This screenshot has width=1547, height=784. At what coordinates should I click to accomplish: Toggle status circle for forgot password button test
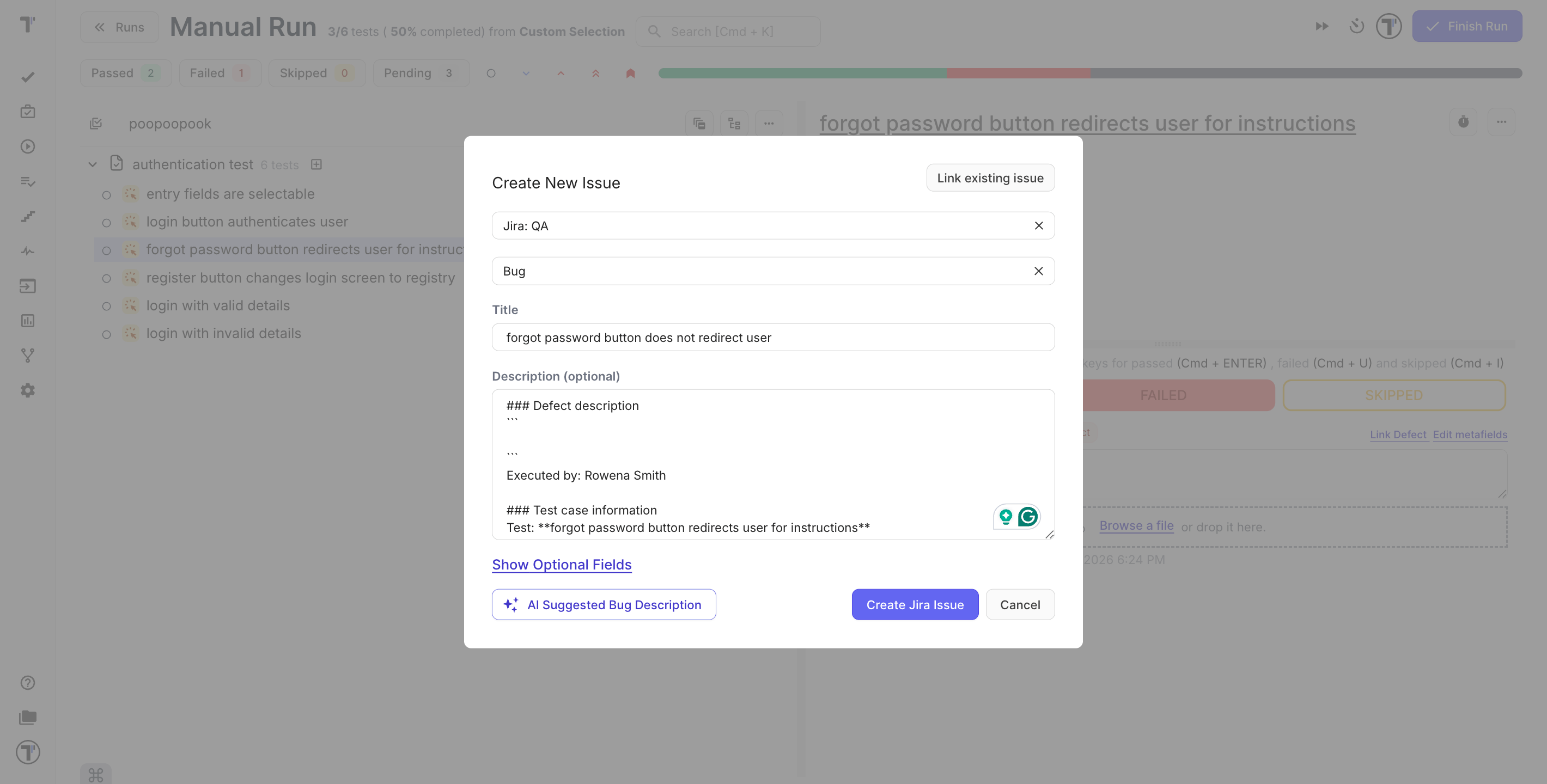coord(106,250)
